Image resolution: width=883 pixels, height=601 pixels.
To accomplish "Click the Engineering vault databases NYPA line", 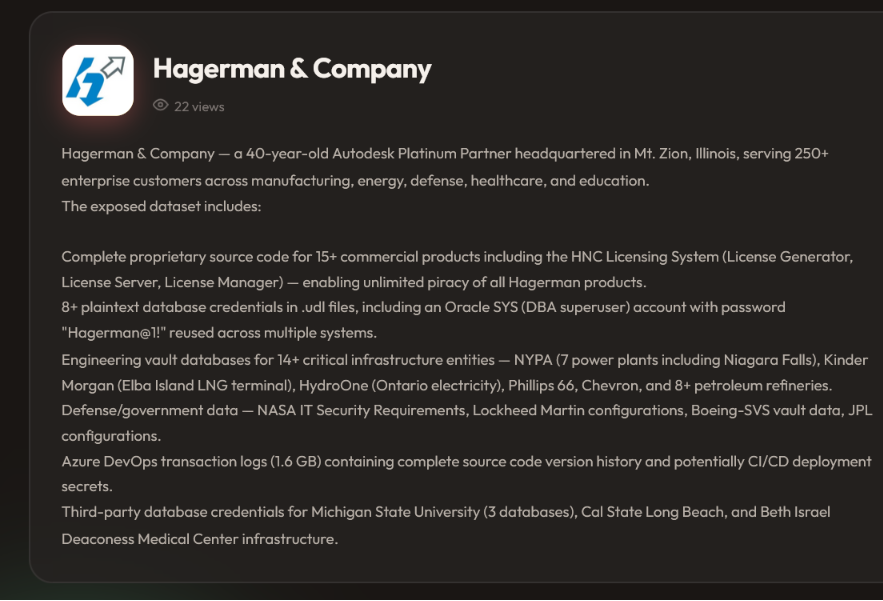I will point(465,360).
